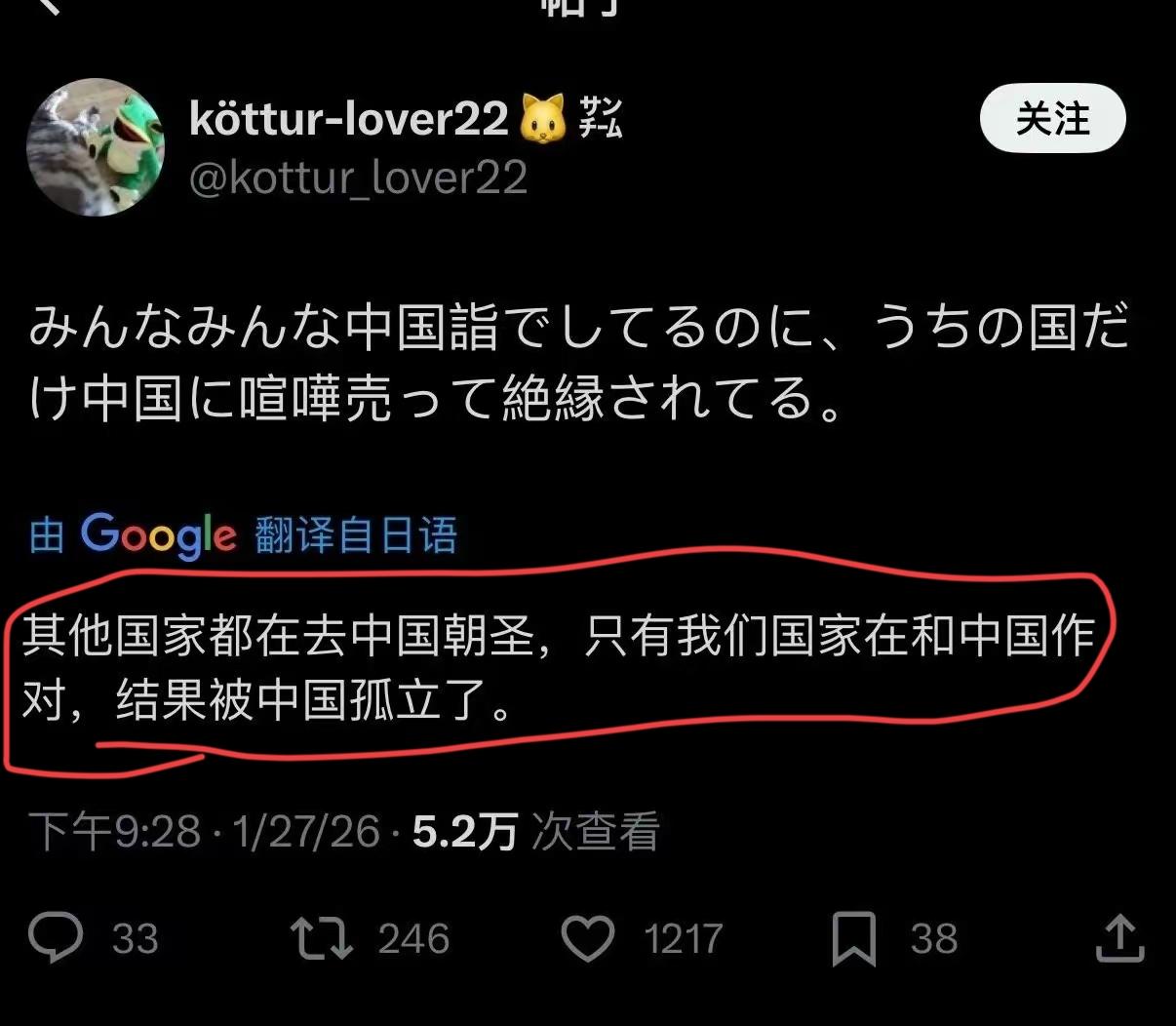
Task: Open the reply comment bubble icon
Action: [x=57, y=937]
